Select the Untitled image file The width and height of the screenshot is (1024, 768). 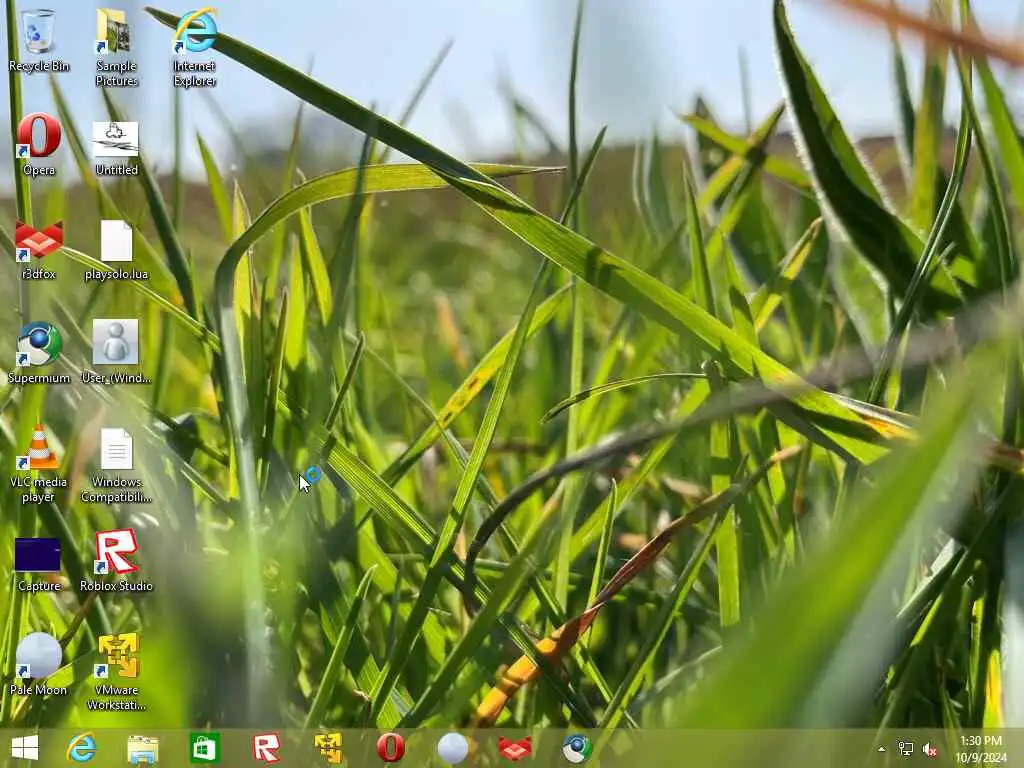116,148
